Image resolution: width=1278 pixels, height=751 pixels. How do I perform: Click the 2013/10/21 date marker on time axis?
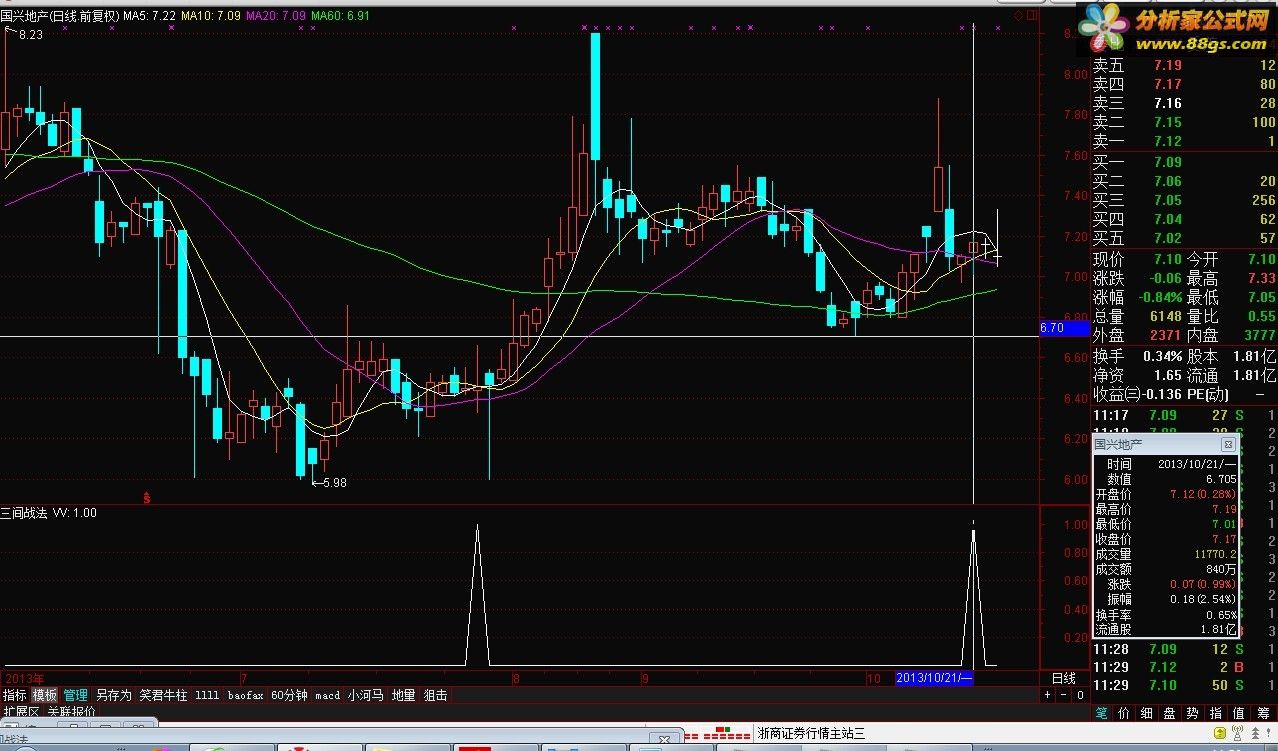coord(934,678)
